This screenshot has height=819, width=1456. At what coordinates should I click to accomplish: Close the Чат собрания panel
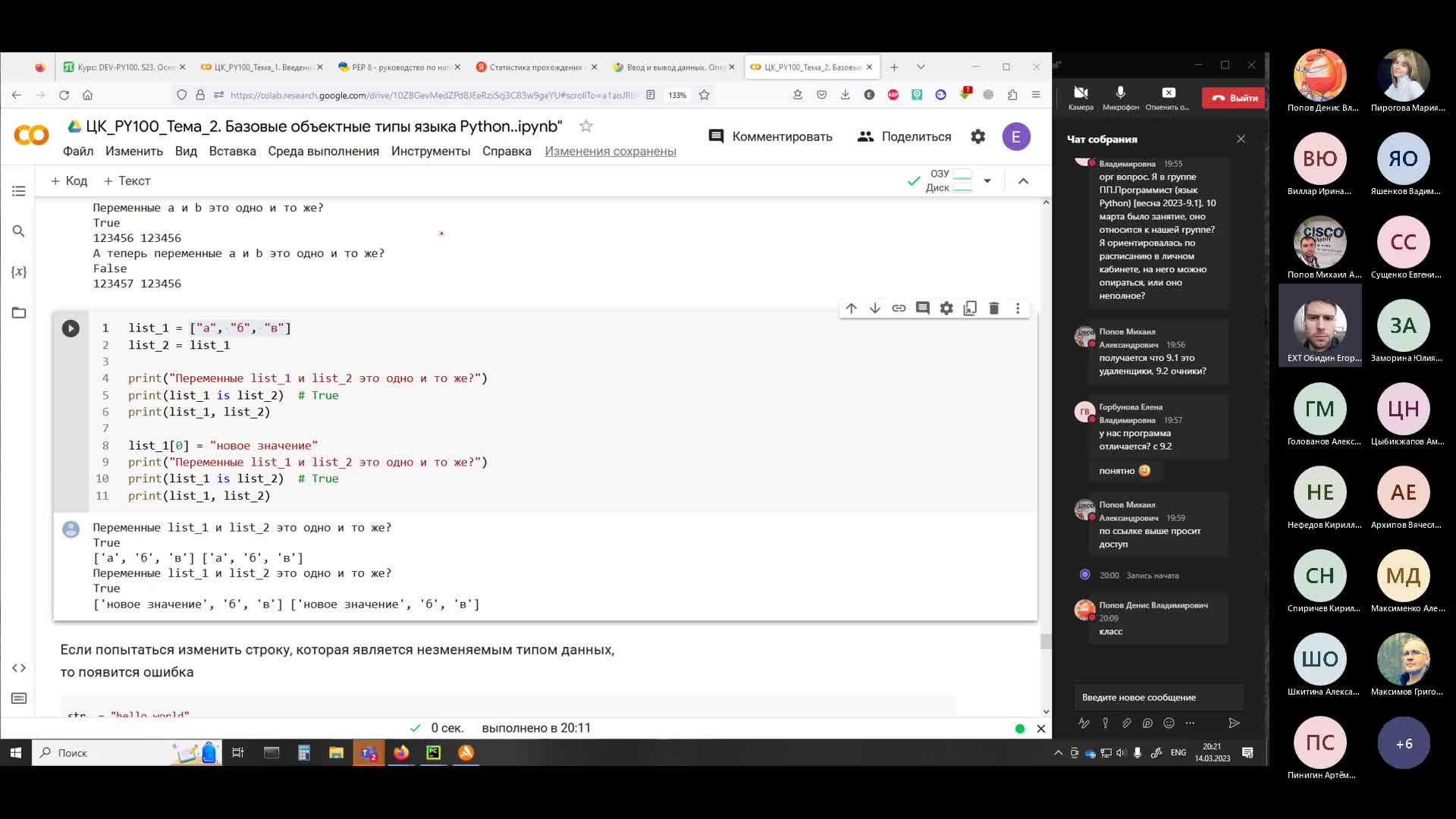click(1241, 139)
